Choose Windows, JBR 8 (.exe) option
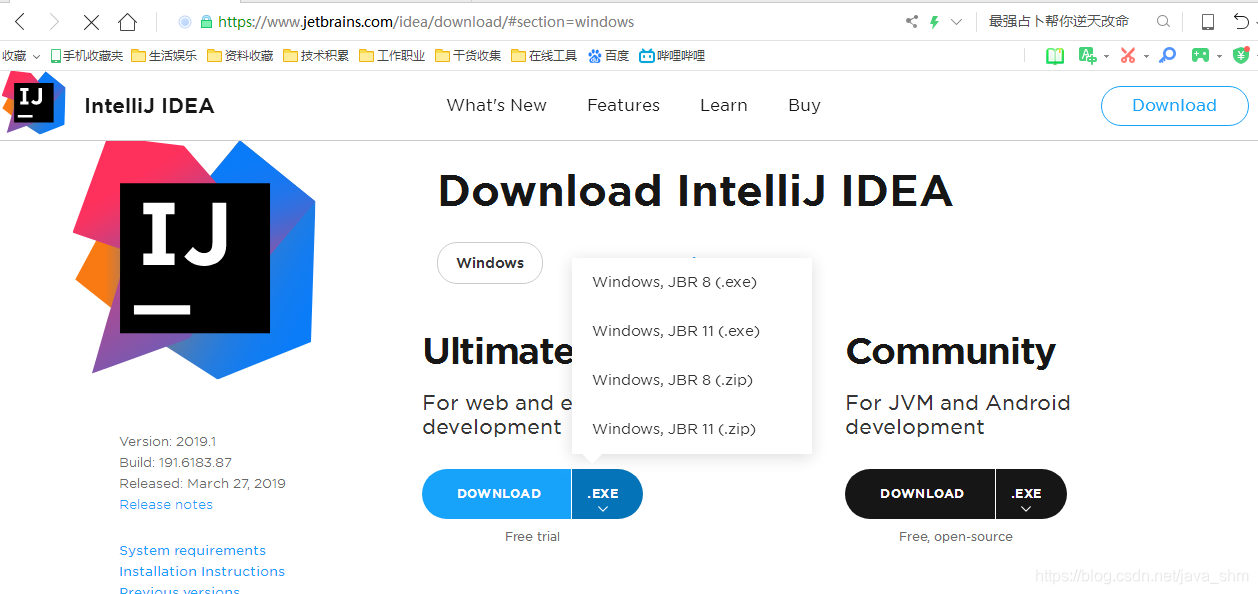1258x594 pixels. pos(675,282)
